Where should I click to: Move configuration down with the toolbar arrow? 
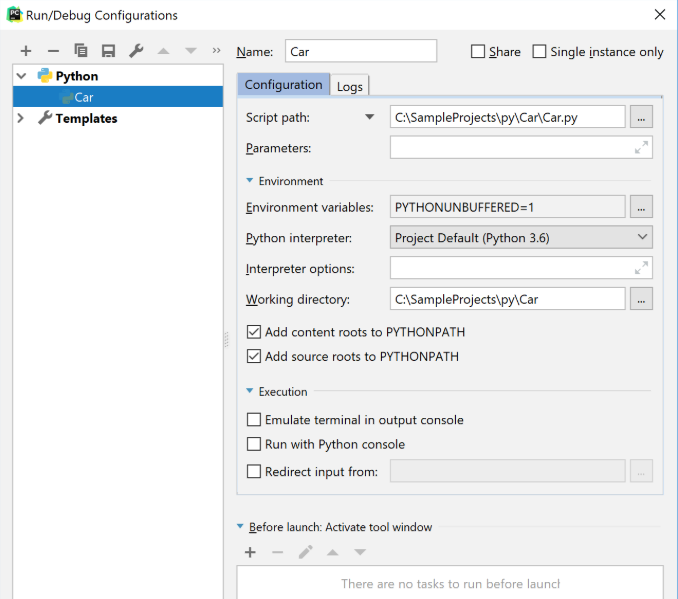point(191,51)
